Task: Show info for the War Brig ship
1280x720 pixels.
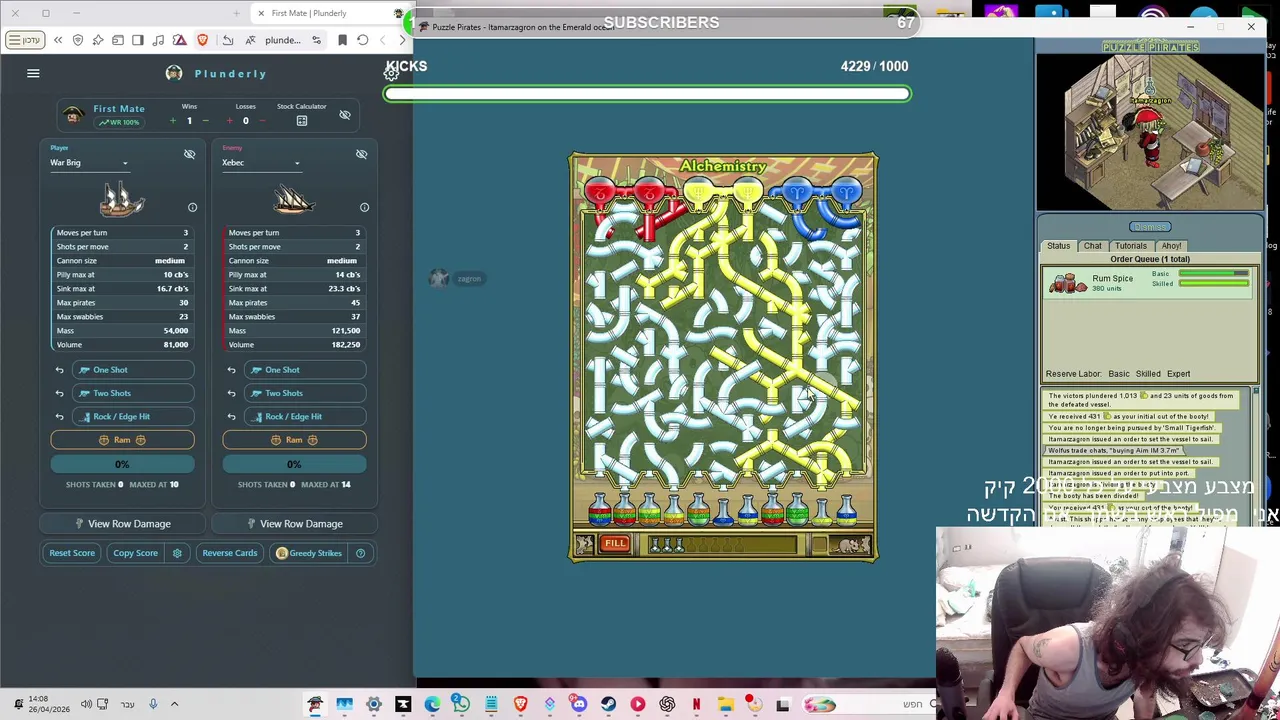Action: click(192, 207)
